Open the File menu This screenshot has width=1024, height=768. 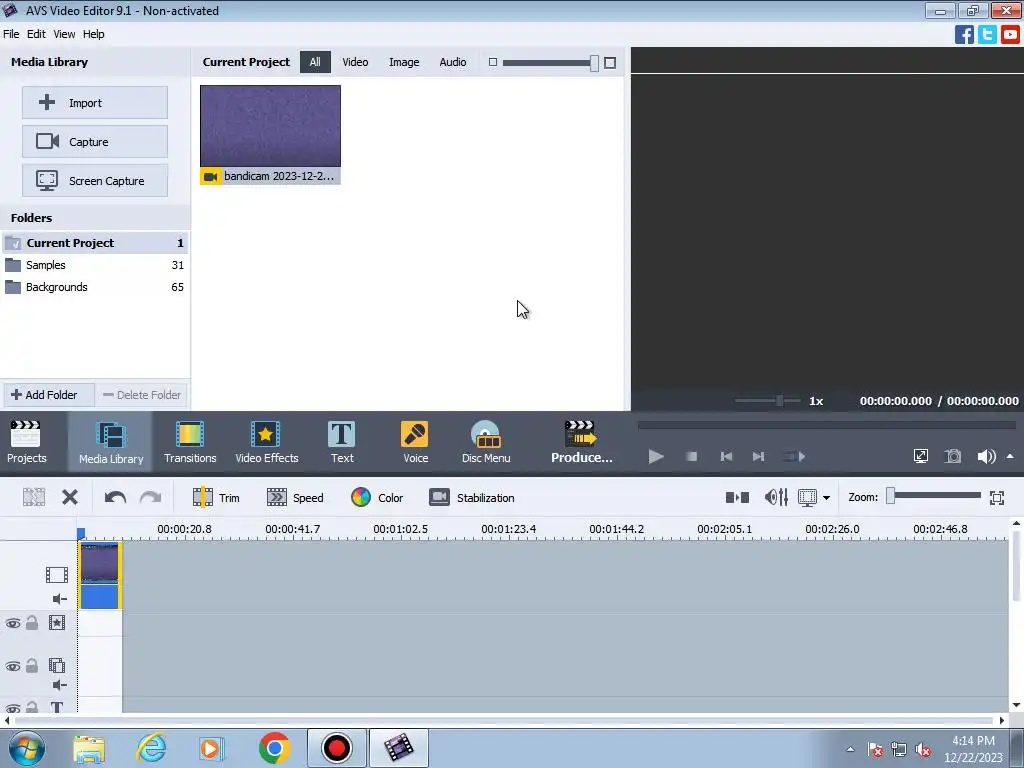pos(11,34)
